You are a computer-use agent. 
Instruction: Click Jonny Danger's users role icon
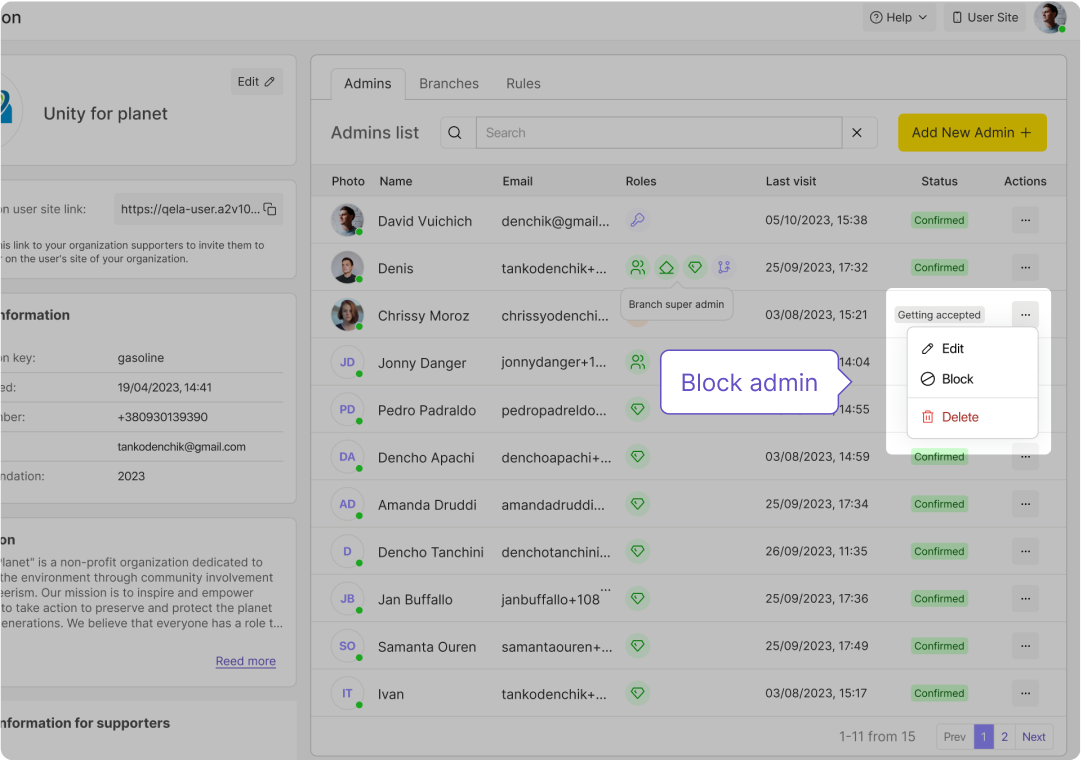coord(637,362)
